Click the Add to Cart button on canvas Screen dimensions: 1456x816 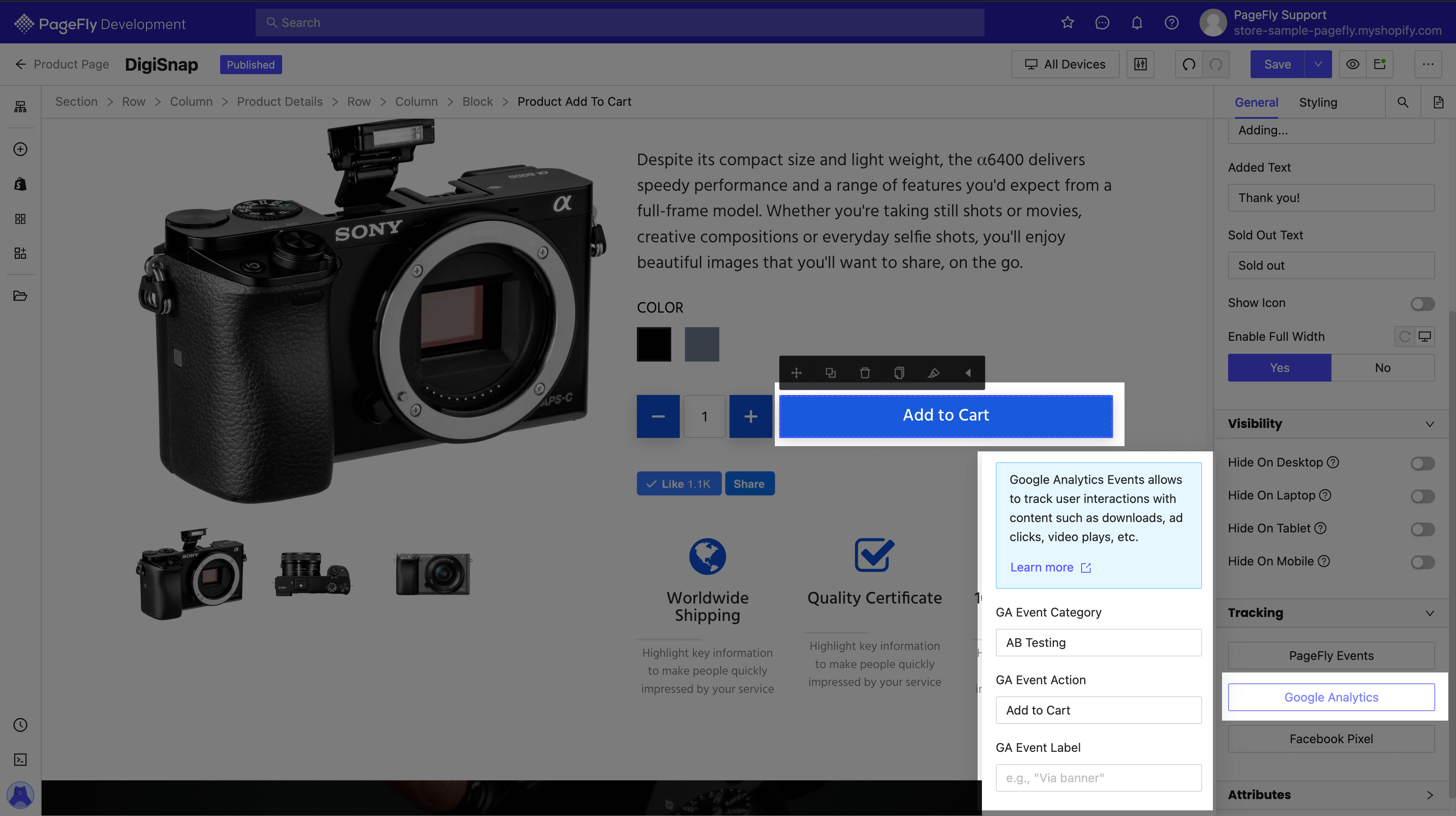(x=946, y=416)
